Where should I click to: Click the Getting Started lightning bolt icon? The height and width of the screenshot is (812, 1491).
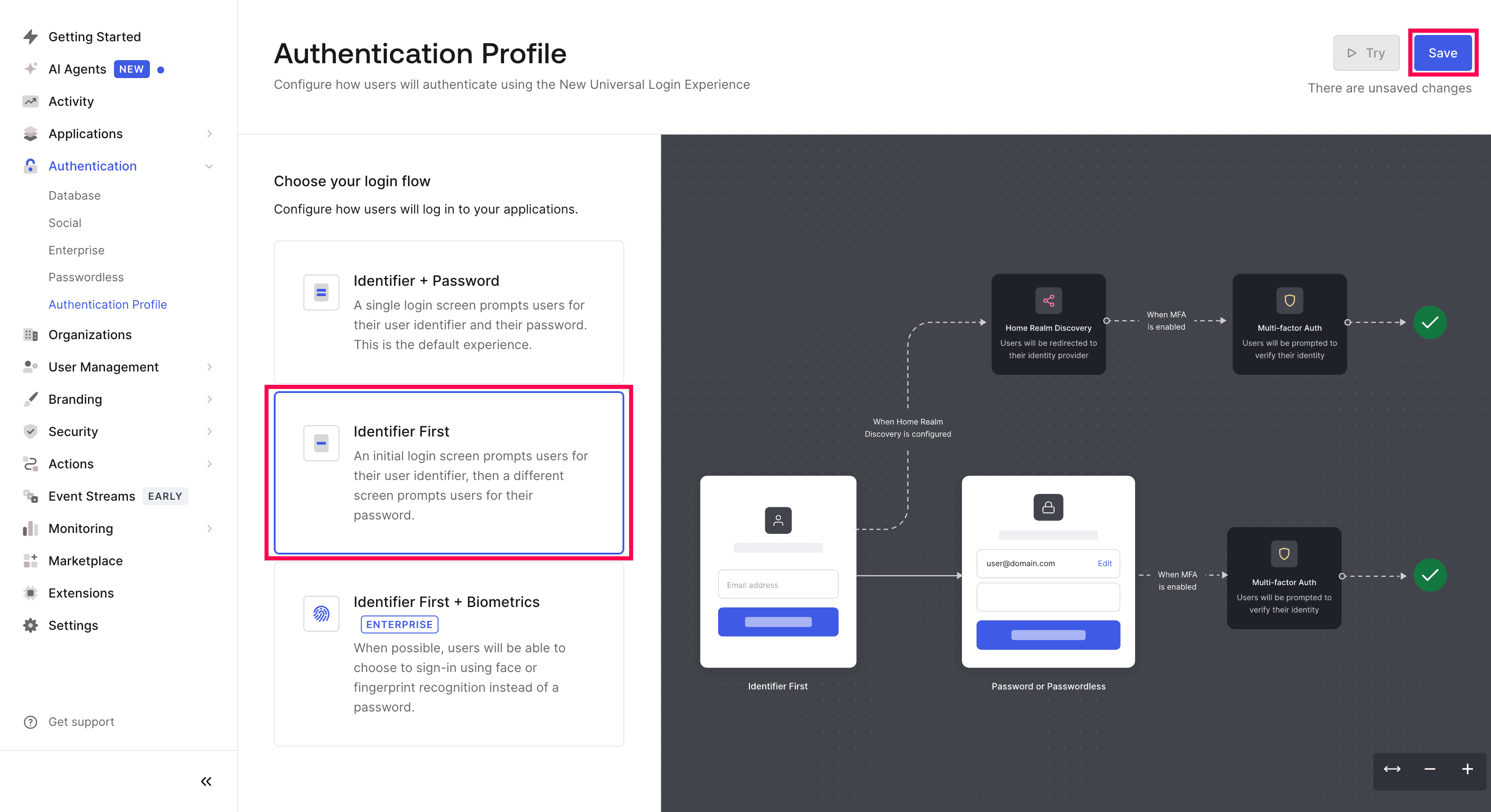[x=31, y=37]
